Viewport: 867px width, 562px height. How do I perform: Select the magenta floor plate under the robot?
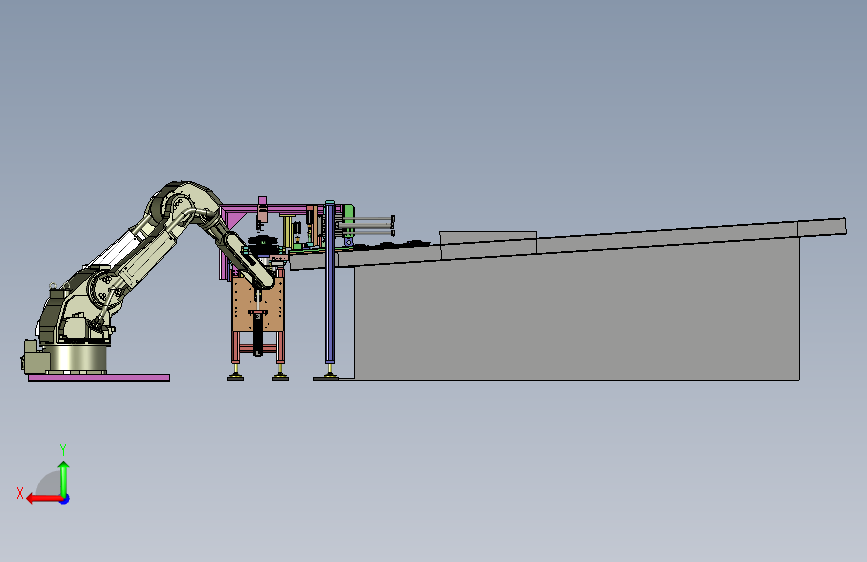[x=99, y=378]
